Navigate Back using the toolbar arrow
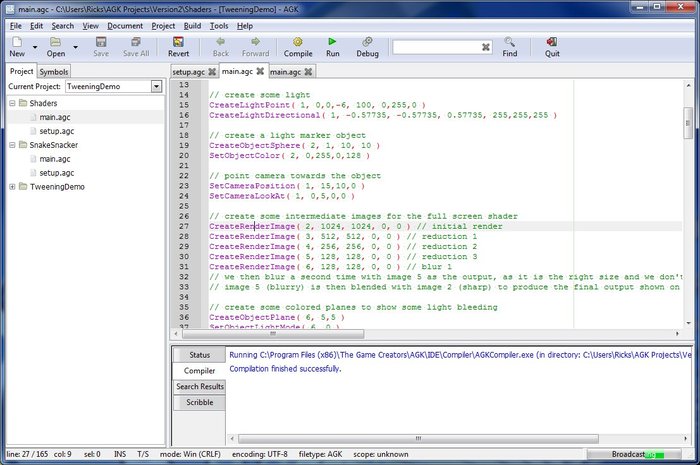Screen dimensions: 700x465 coord(221,42)
